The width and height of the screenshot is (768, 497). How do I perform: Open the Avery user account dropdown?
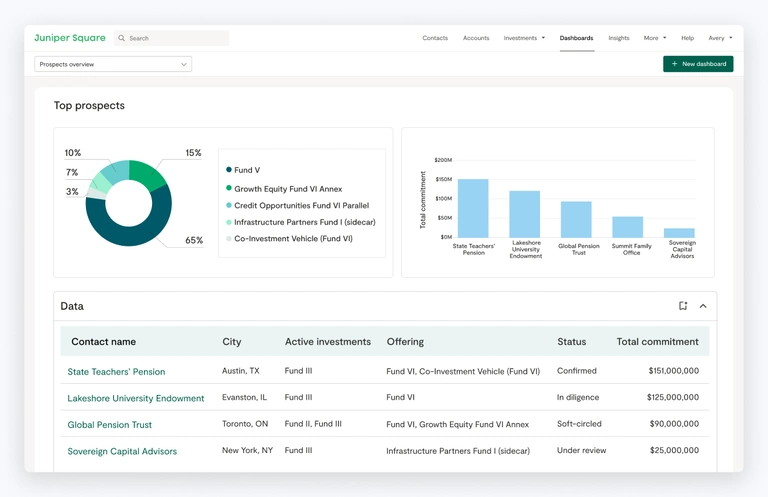point(720,38)
